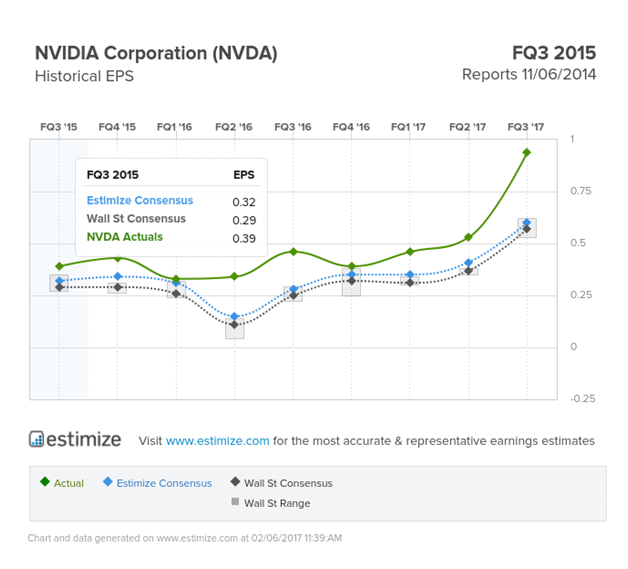Viewport: 628px width, 569px height.
Task: Click the green Actual data point for FQ3 '17
Action: click(x=527, y=152)
